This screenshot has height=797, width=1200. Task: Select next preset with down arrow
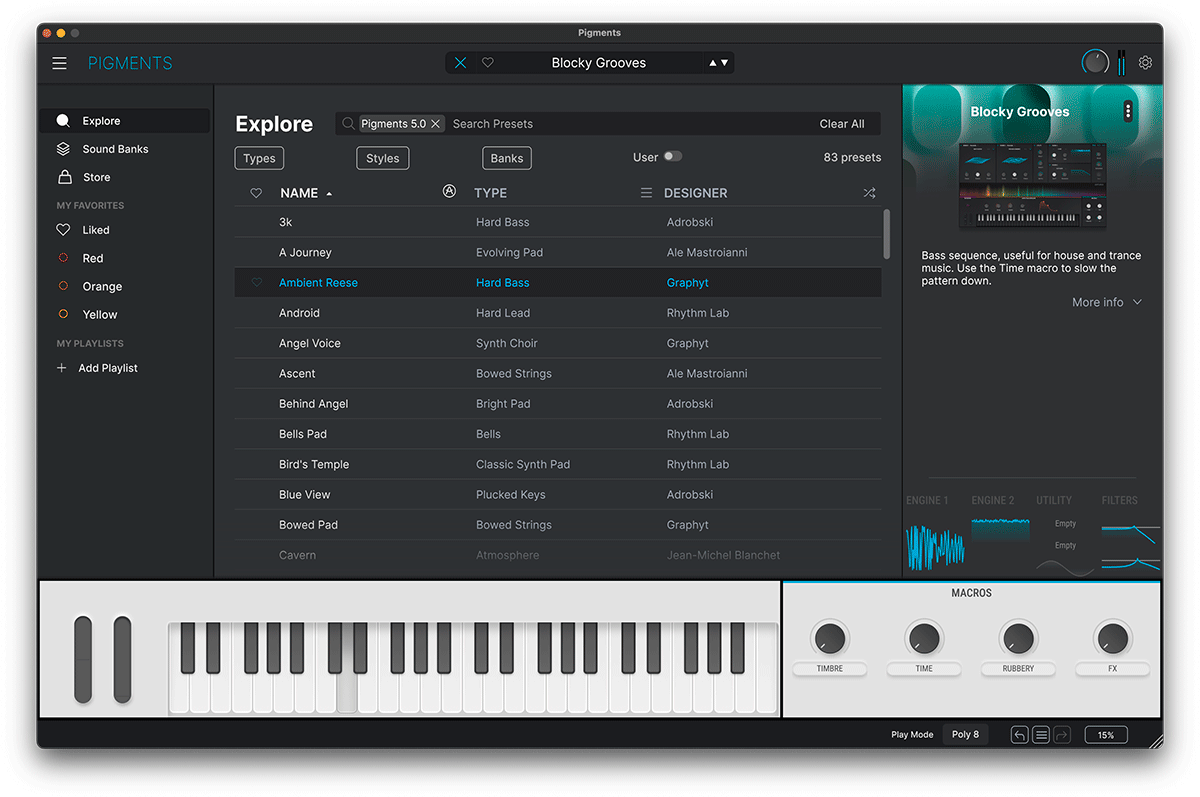725,63
